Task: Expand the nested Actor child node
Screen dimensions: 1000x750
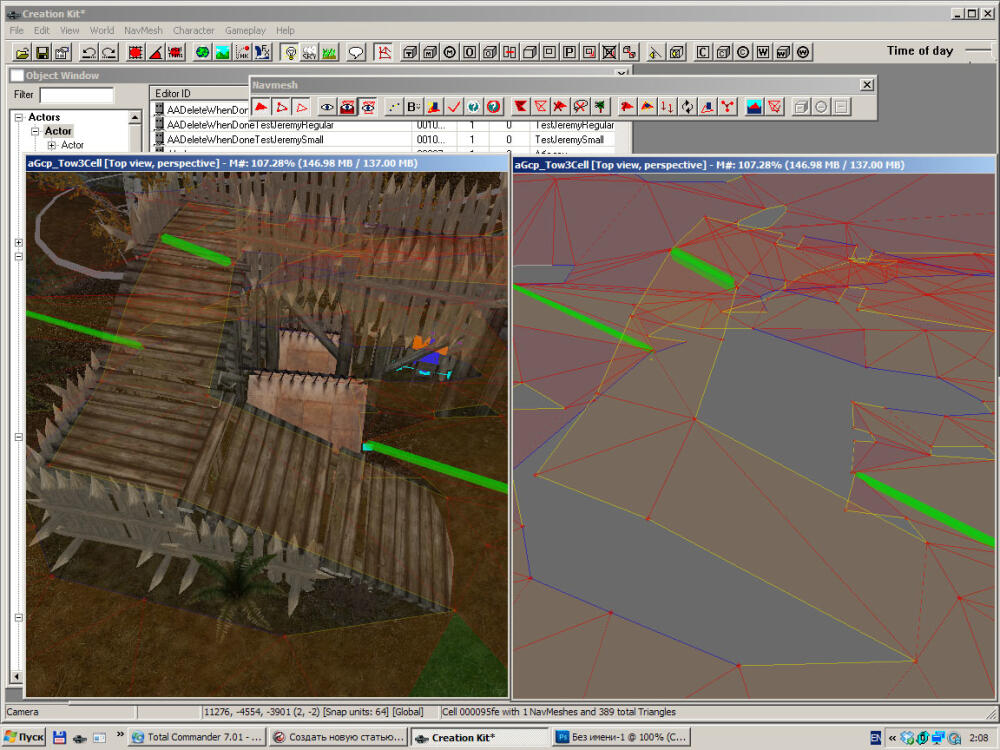Action: [x=52, y=145]
